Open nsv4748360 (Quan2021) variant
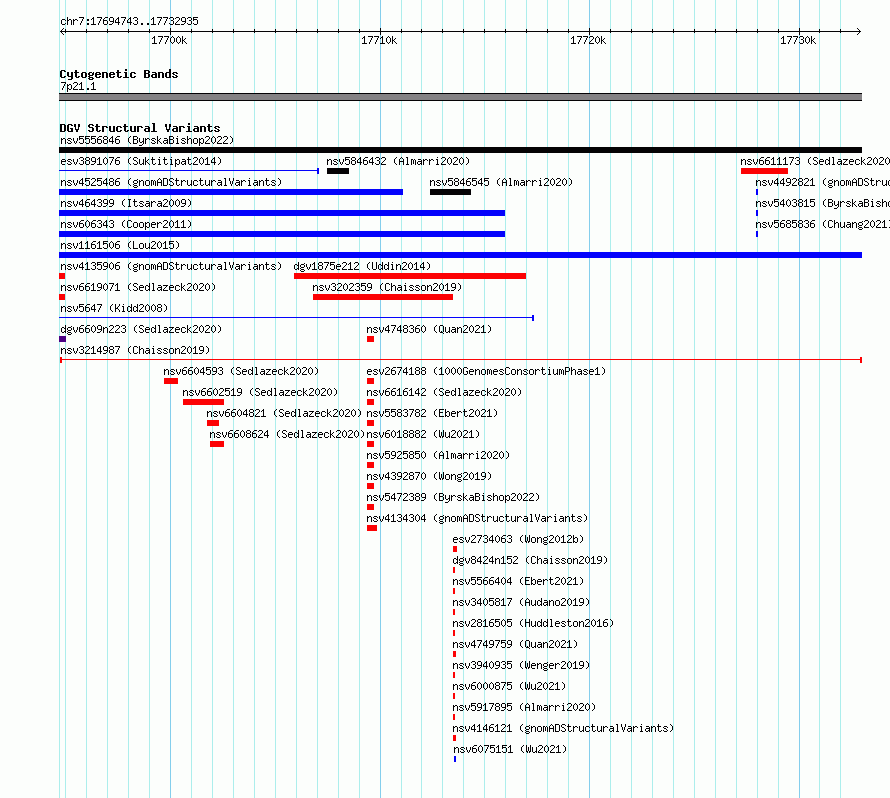 (x=429, y=329)
